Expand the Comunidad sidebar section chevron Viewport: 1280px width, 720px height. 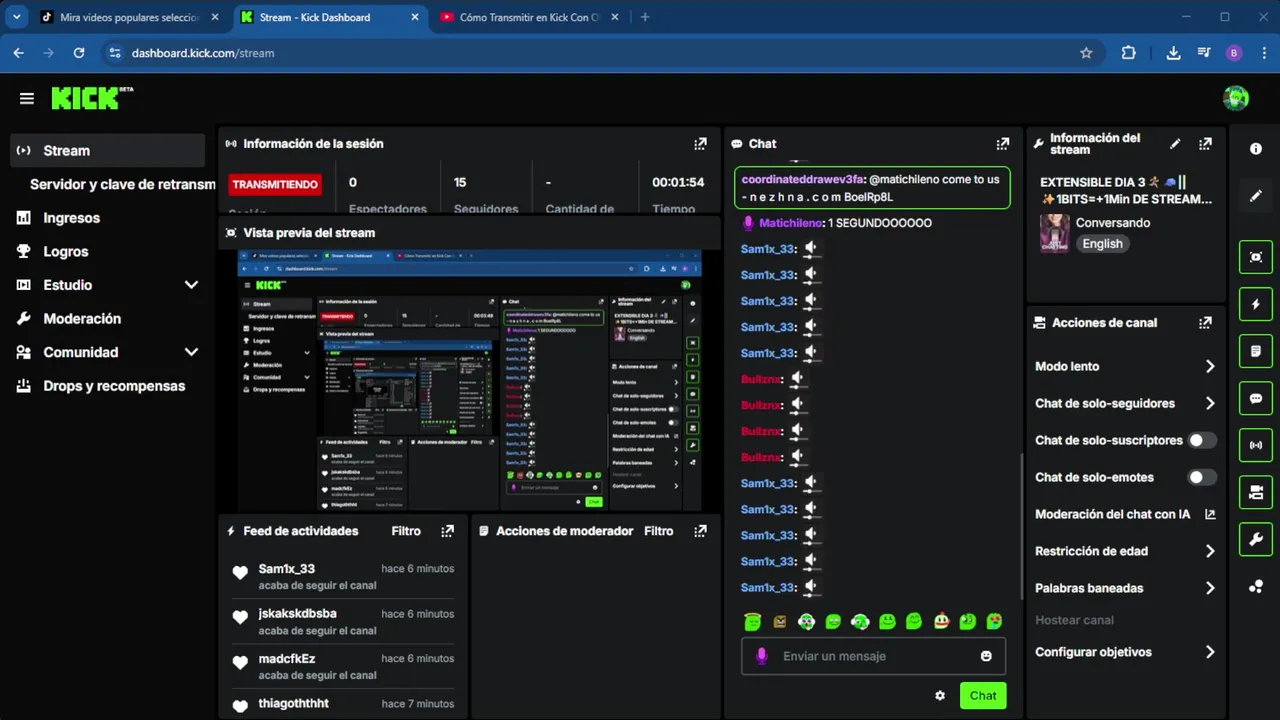coord(191,352)
